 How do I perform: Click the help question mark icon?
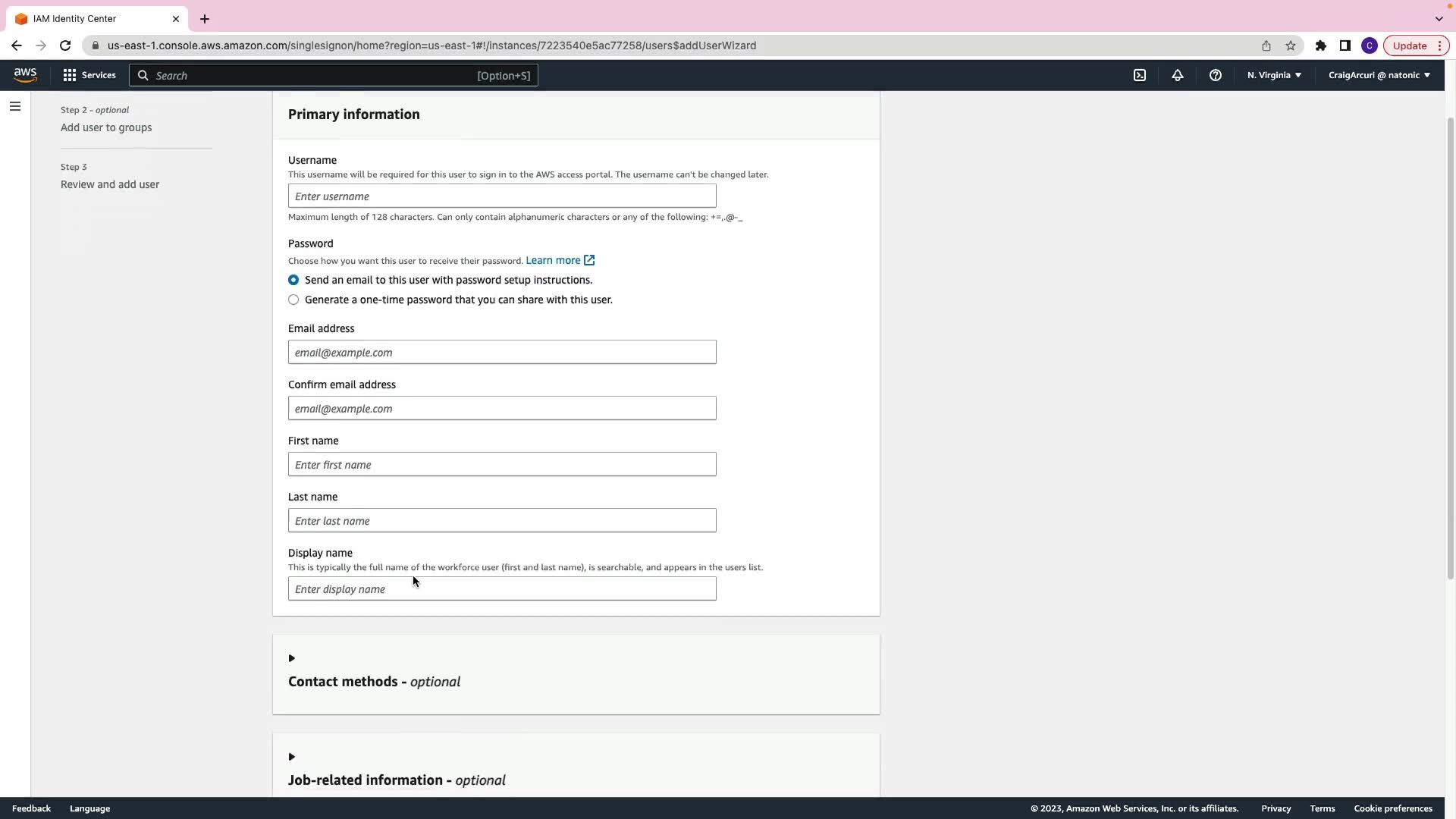pyautogui.click(x=1215, y=75)
